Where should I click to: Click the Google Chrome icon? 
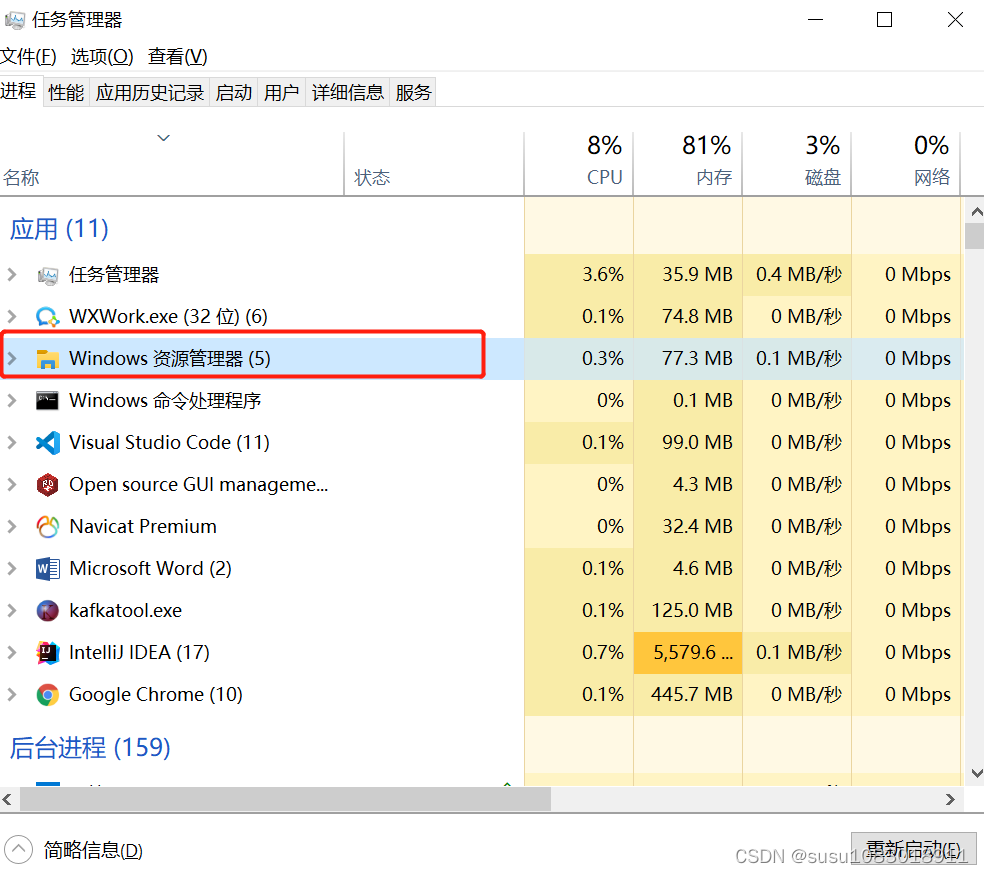click(48, 695)
